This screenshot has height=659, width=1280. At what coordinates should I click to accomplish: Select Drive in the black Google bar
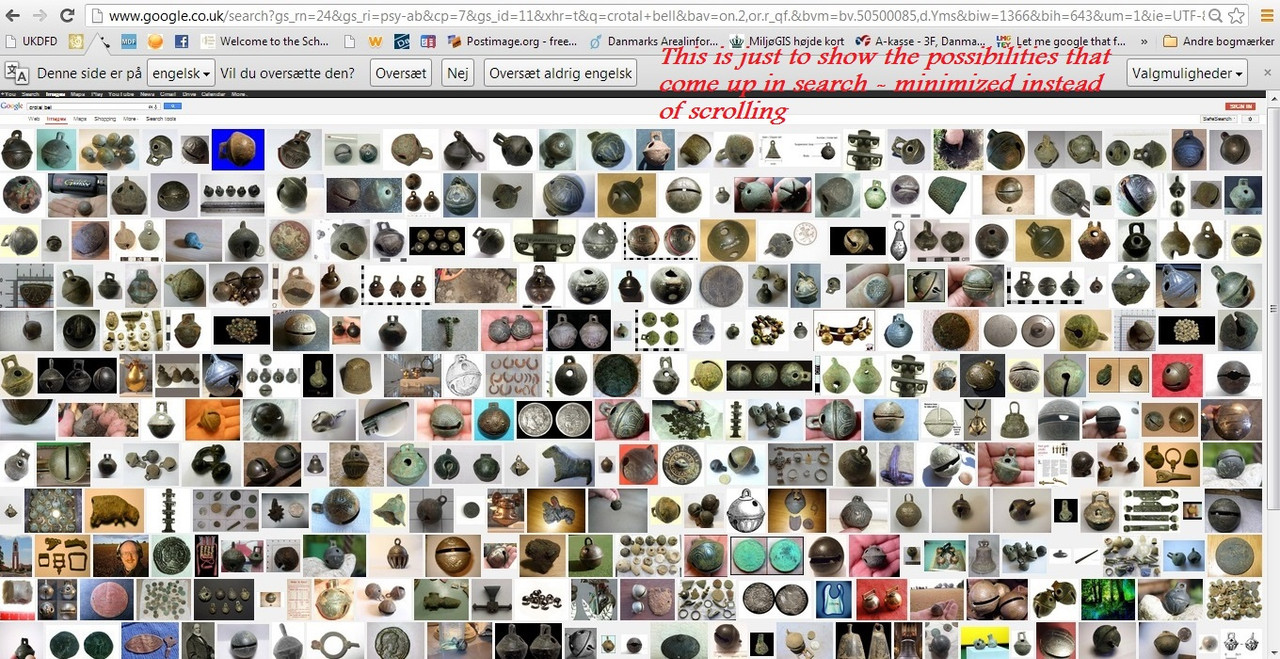click(x=189, y=94)
